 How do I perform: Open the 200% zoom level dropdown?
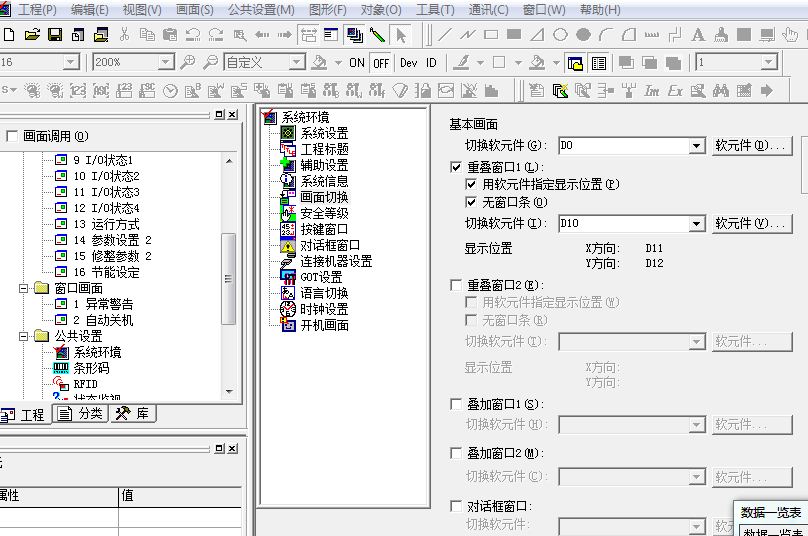(x=166, y=62)
